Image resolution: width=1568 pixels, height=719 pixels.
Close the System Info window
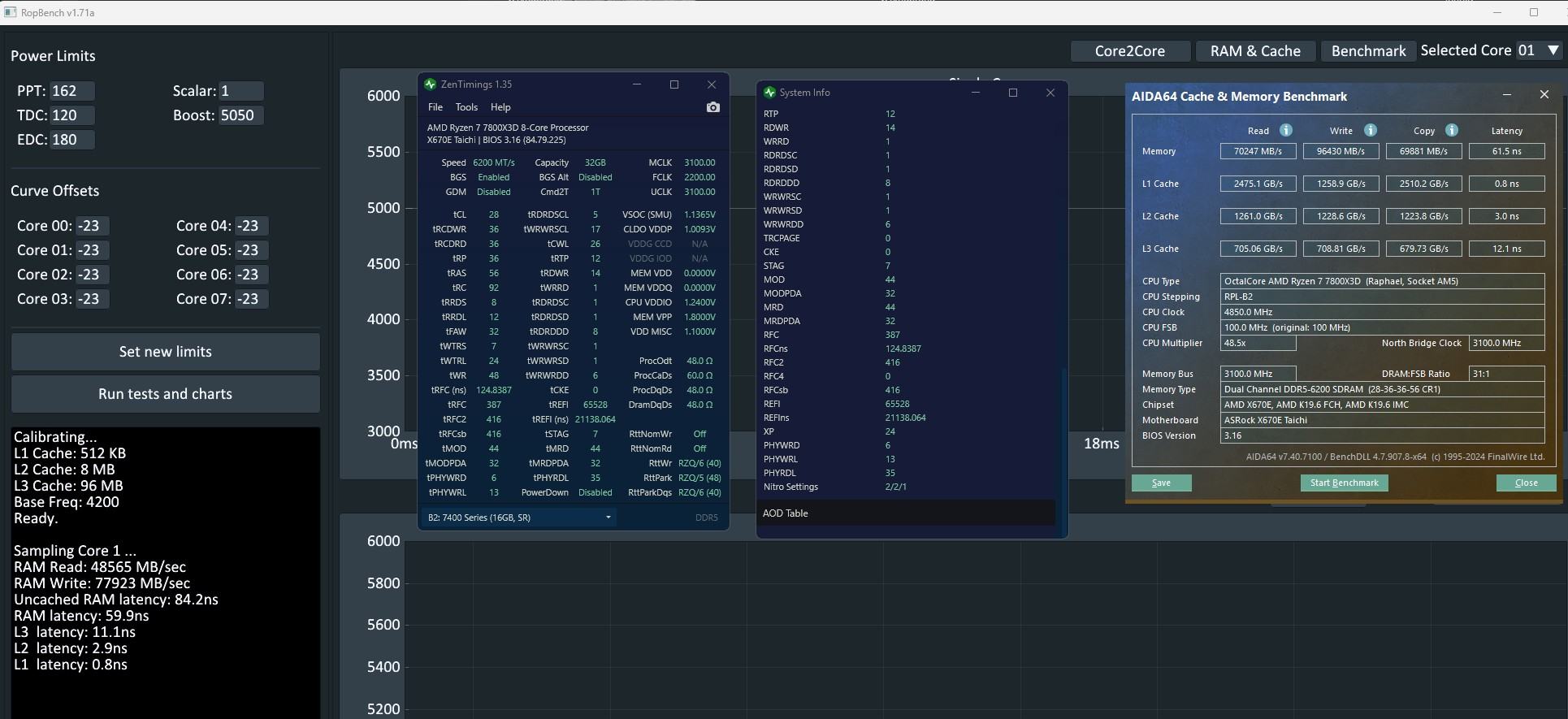1050,93
